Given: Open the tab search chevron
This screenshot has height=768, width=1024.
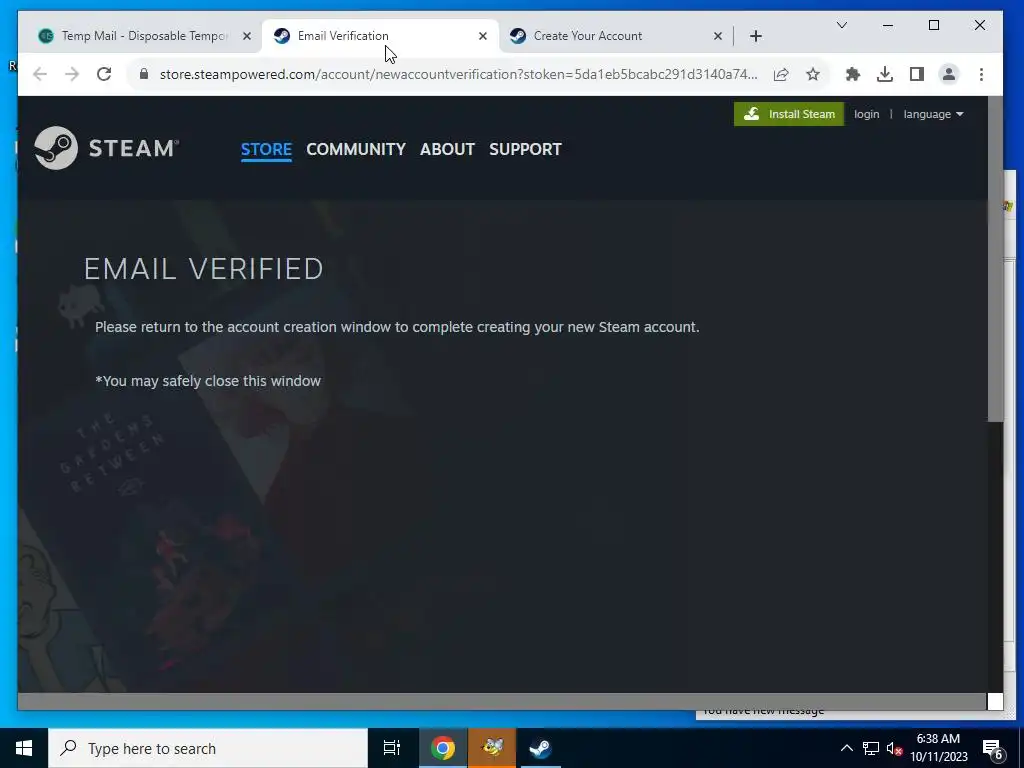Looking at the screenshot, I should point(842,25).
